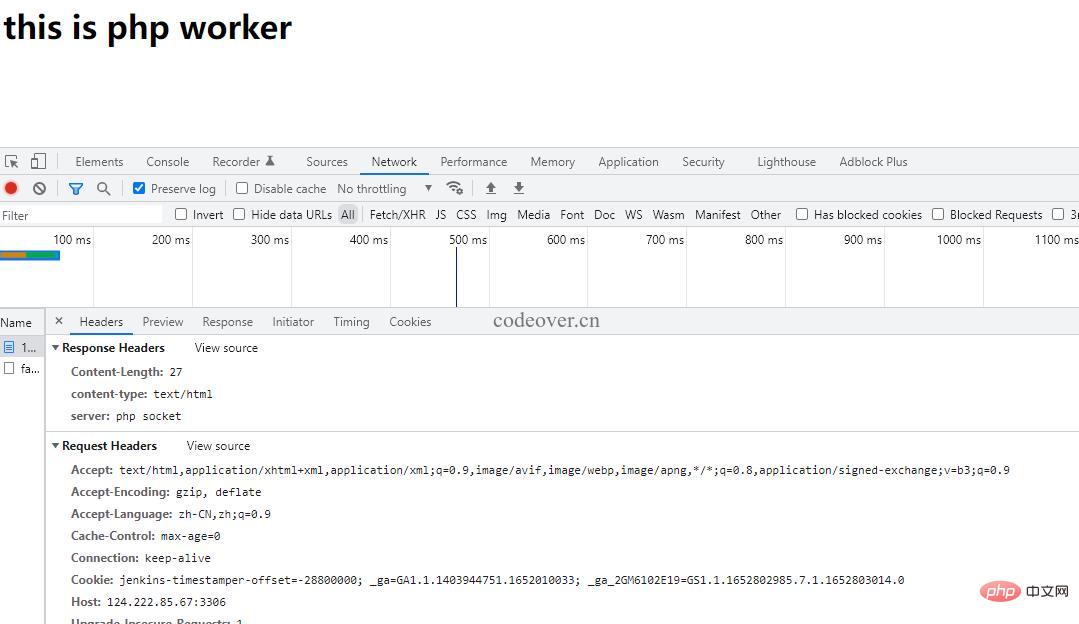Switch to the Sources tab
The height and width of the screenshot is (624, 1079).
[327, 162]
